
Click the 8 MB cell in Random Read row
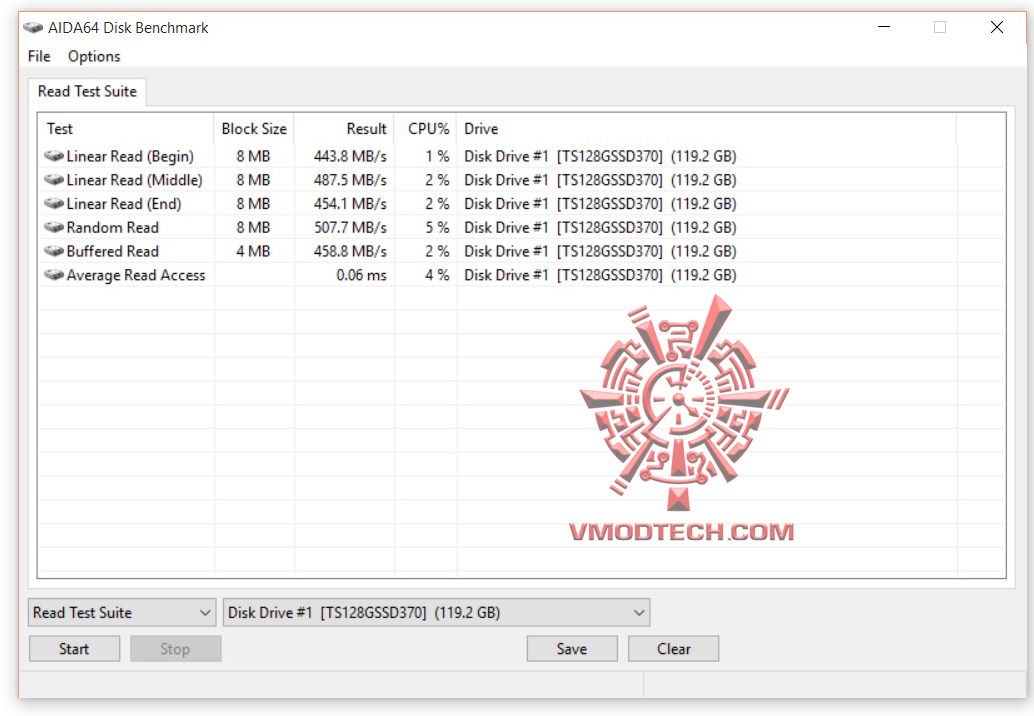tap(253, 228)
